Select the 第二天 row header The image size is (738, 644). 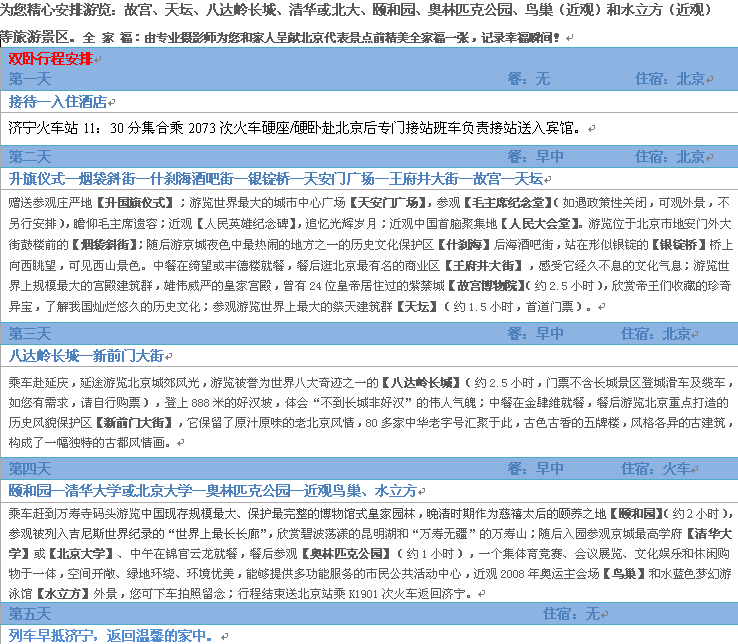point(30,156)
